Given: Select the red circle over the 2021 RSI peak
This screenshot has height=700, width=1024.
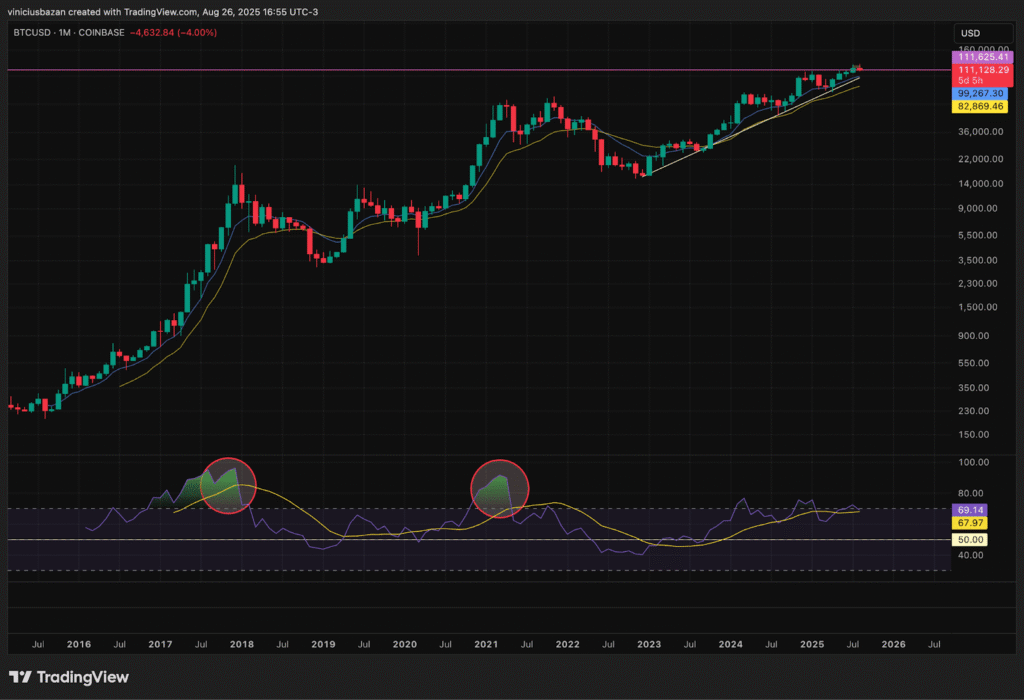Looking at the screenshot, I should [499, 488].
